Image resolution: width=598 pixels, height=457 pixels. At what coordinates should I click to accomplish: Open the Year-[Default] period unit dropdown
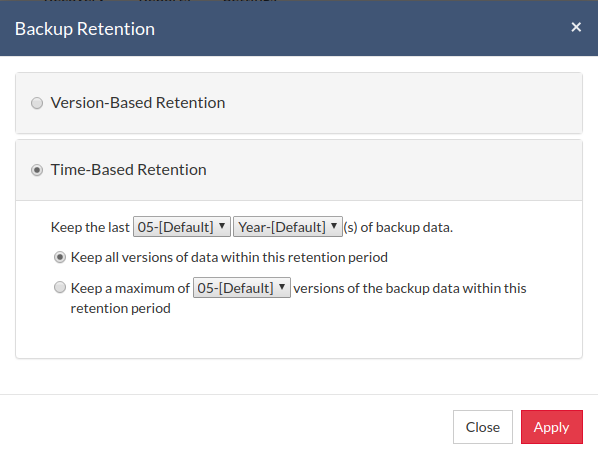[x=288, y=227]
